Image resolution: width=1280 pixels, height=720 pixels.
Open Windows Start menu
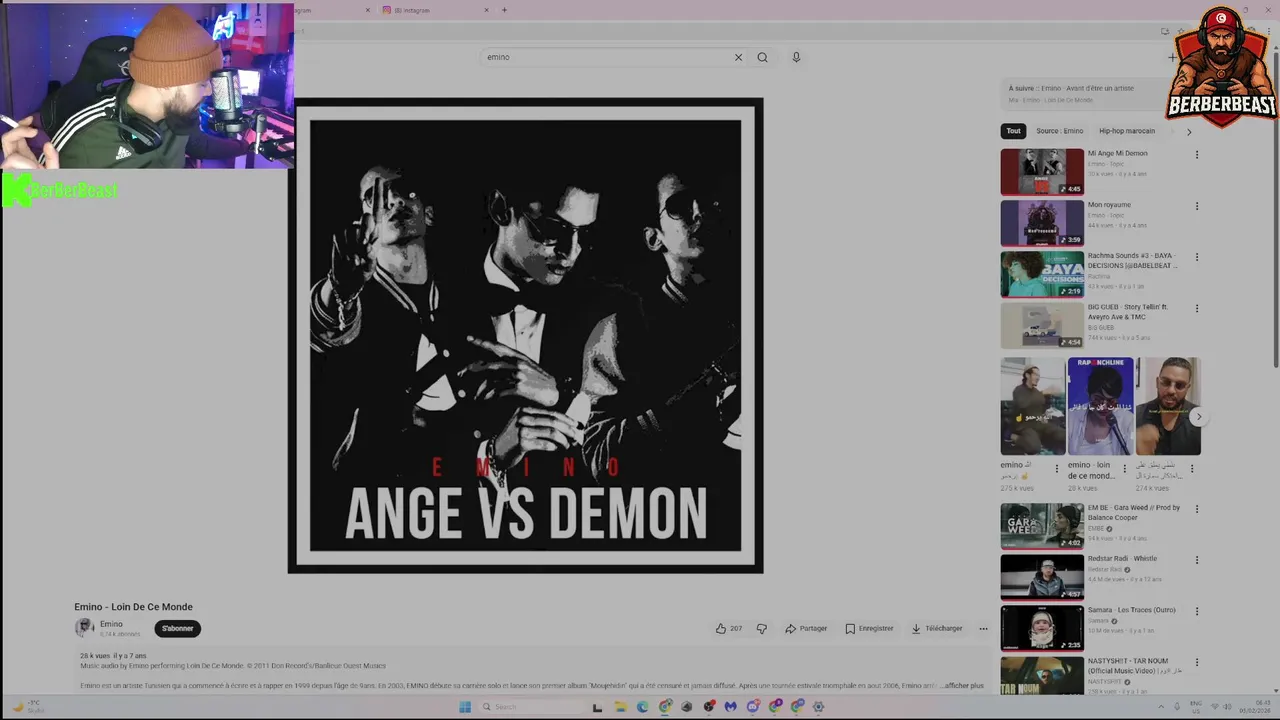[x=465, y=707]
